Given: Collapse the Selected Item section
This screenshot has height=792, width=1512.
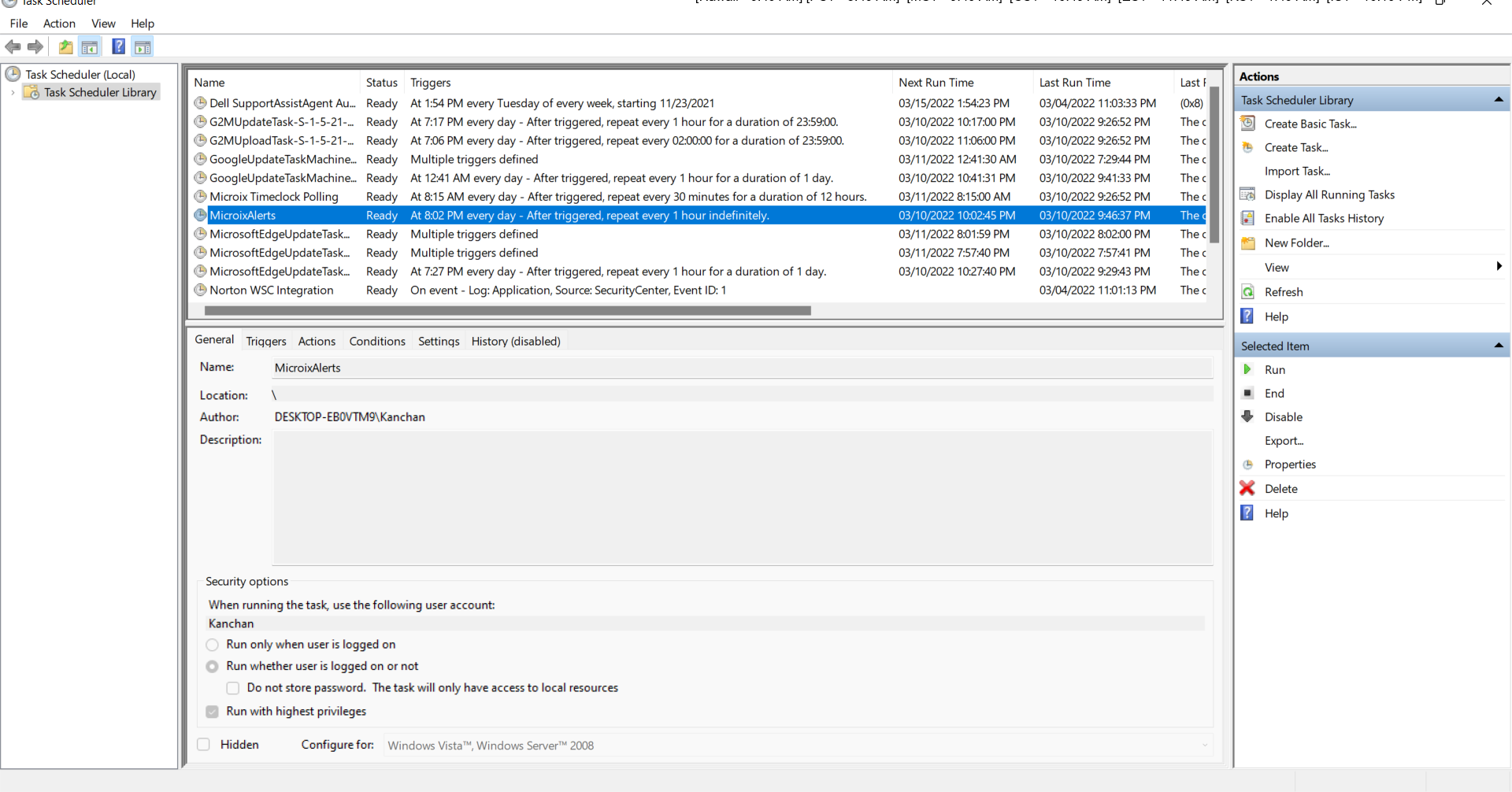Looking at the screenshot, I should 1498,346.
